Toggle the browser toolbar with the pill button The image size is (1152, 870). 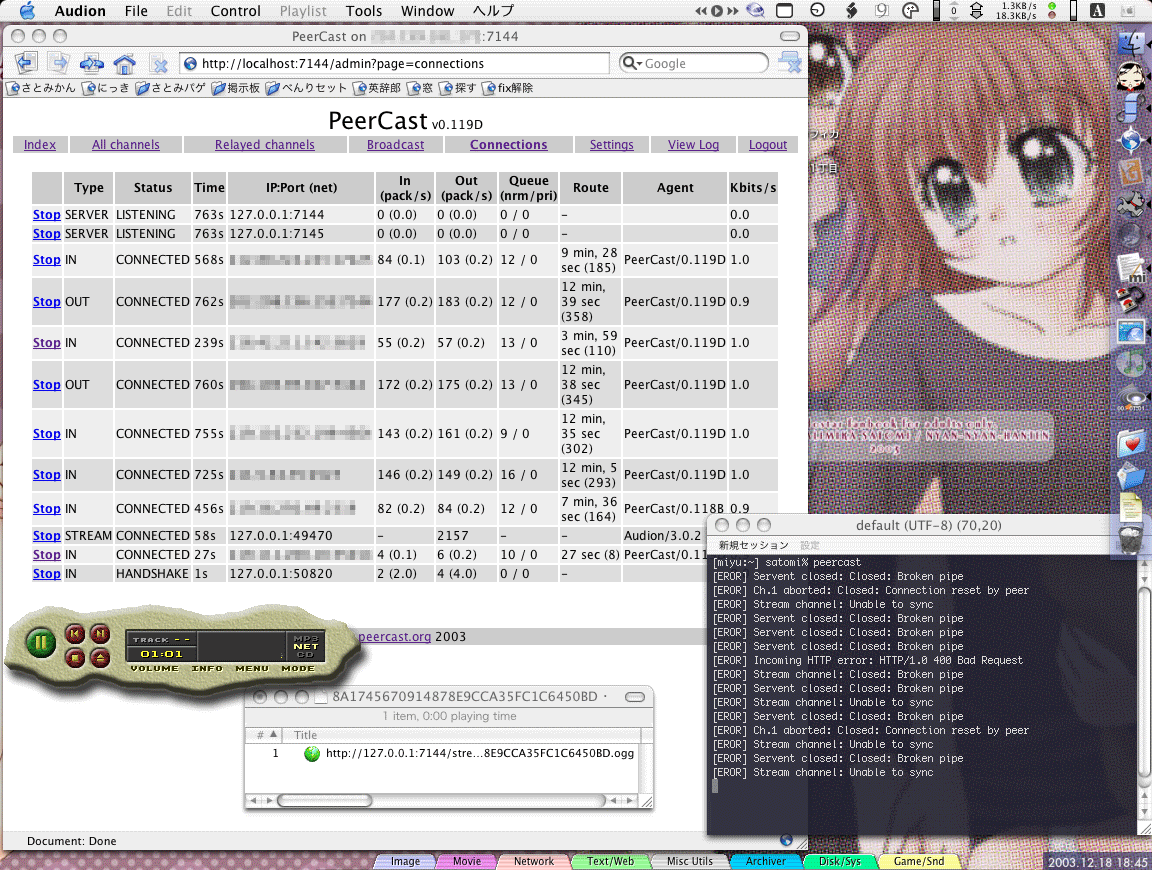pos(790,36)
